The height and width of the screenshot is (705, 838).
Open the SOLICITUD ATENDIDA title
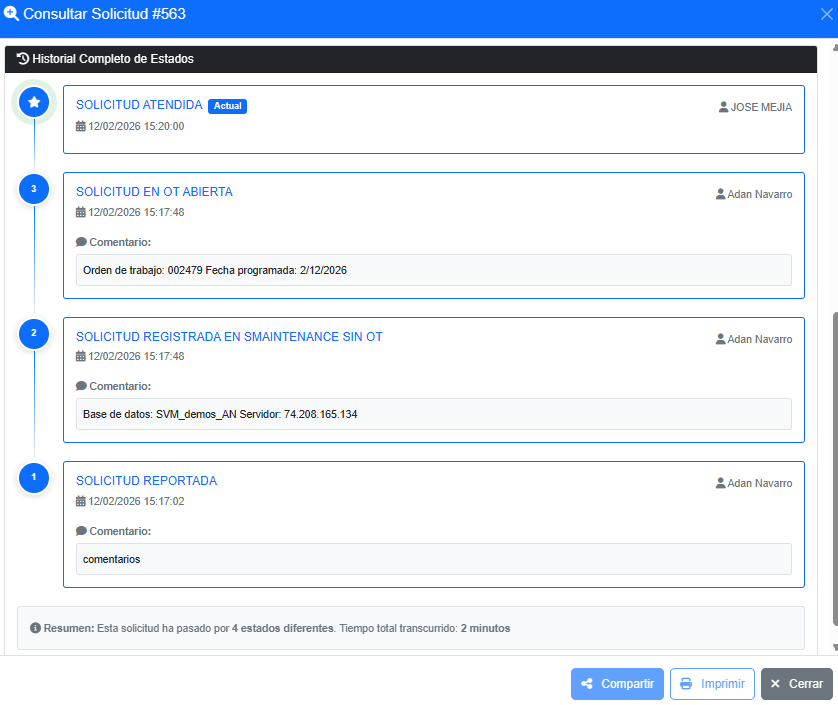click(x=139, y=105)
